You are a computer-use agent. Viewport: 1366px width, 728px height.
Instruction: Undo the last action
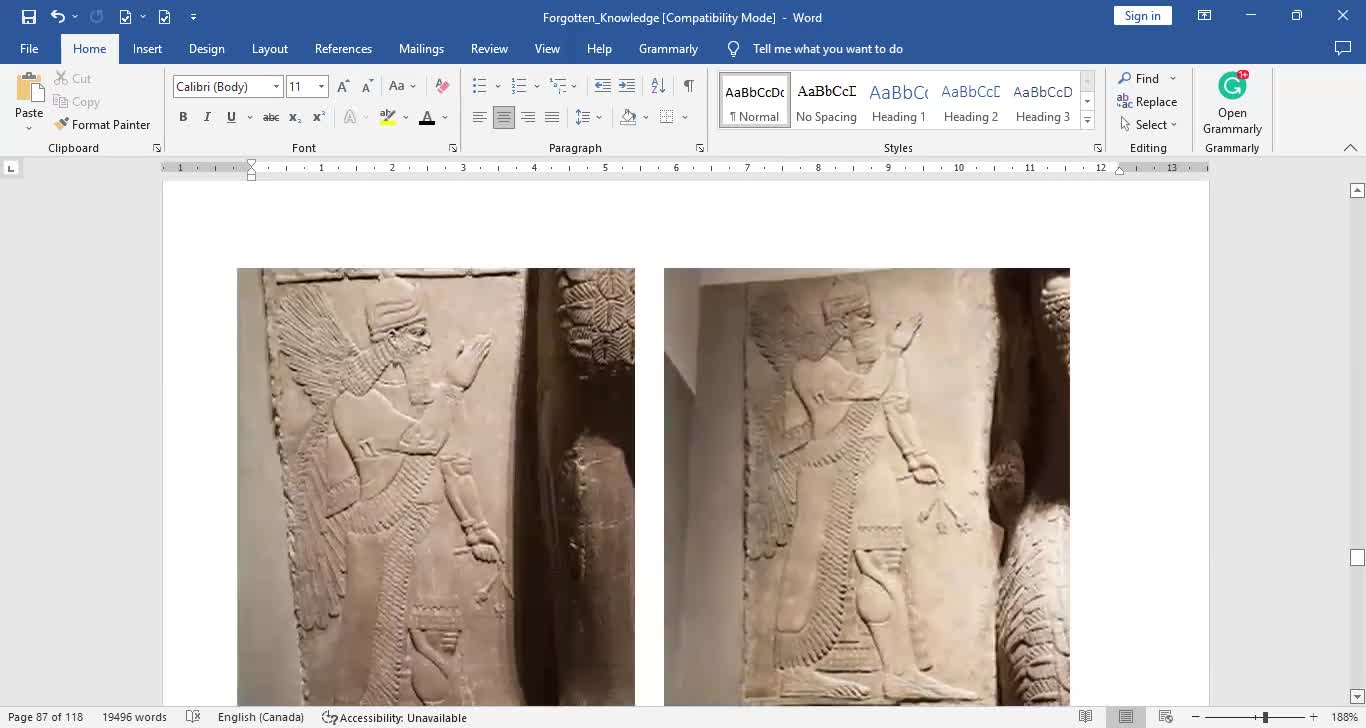pos(57,17)
